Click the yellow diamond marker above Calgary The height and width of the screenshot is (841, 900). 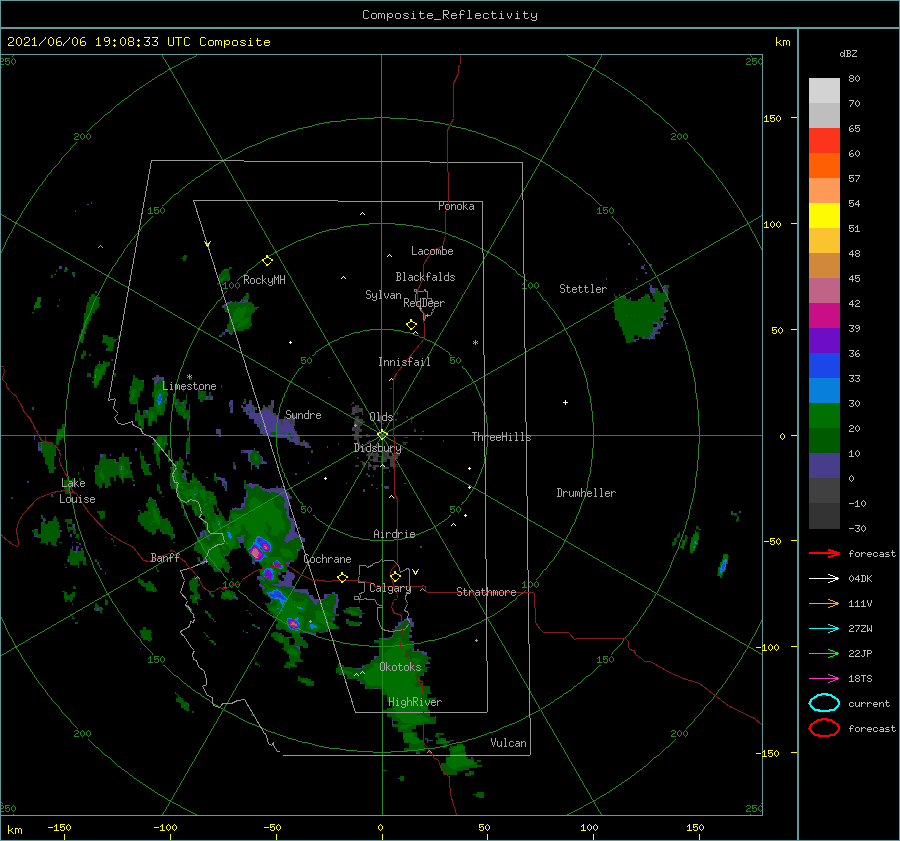tap(395, 576)
